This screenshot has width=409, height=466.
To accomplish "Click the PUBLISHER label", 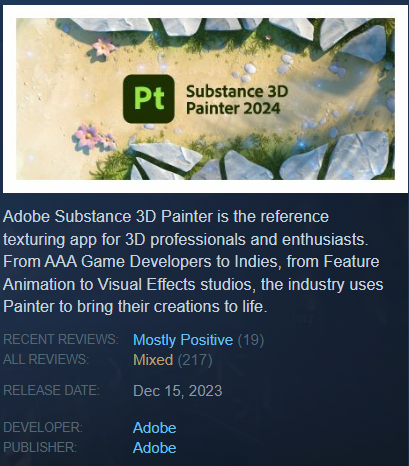I will coord(40,448).
